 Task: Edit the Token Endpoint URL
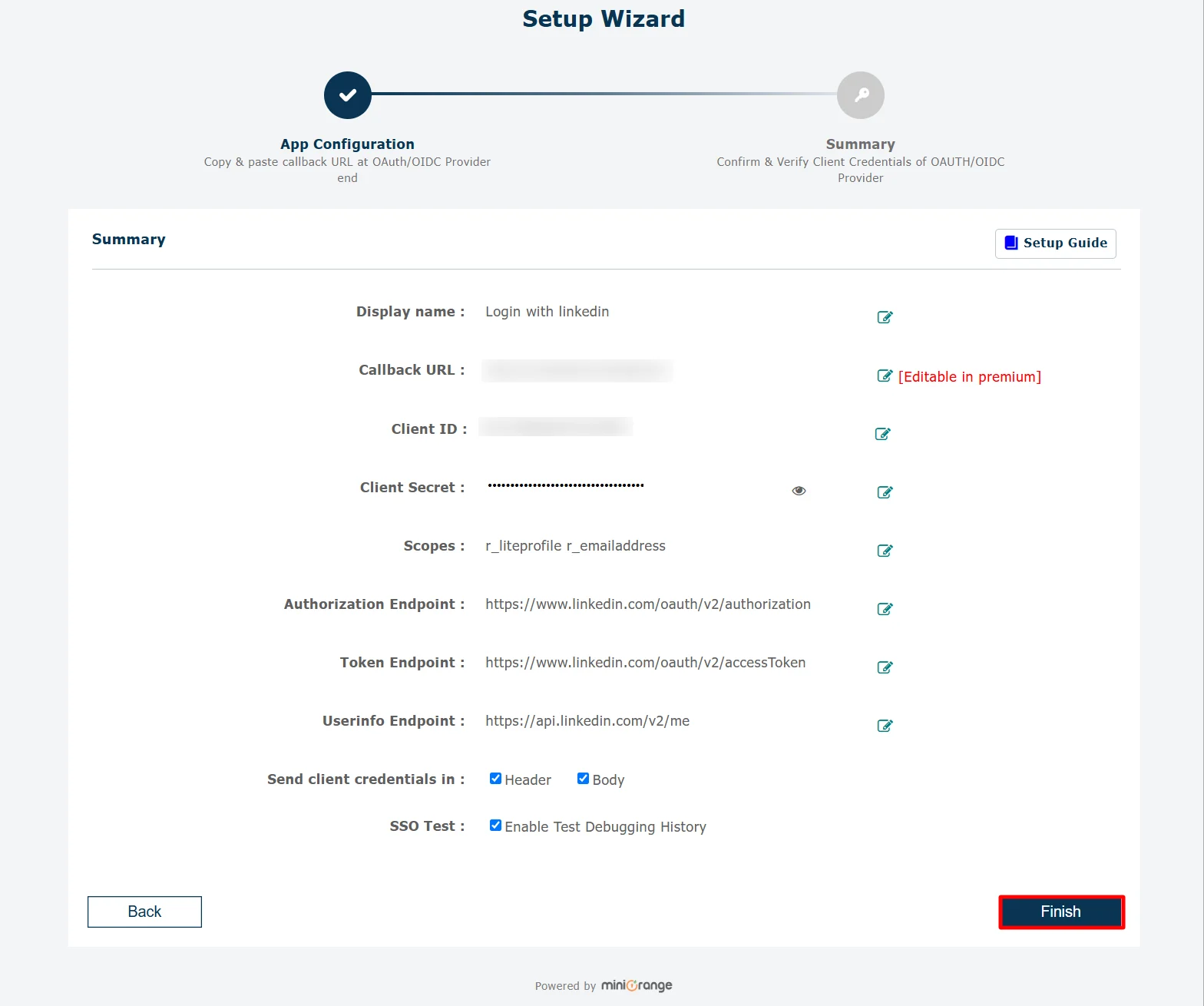(885, 667)
